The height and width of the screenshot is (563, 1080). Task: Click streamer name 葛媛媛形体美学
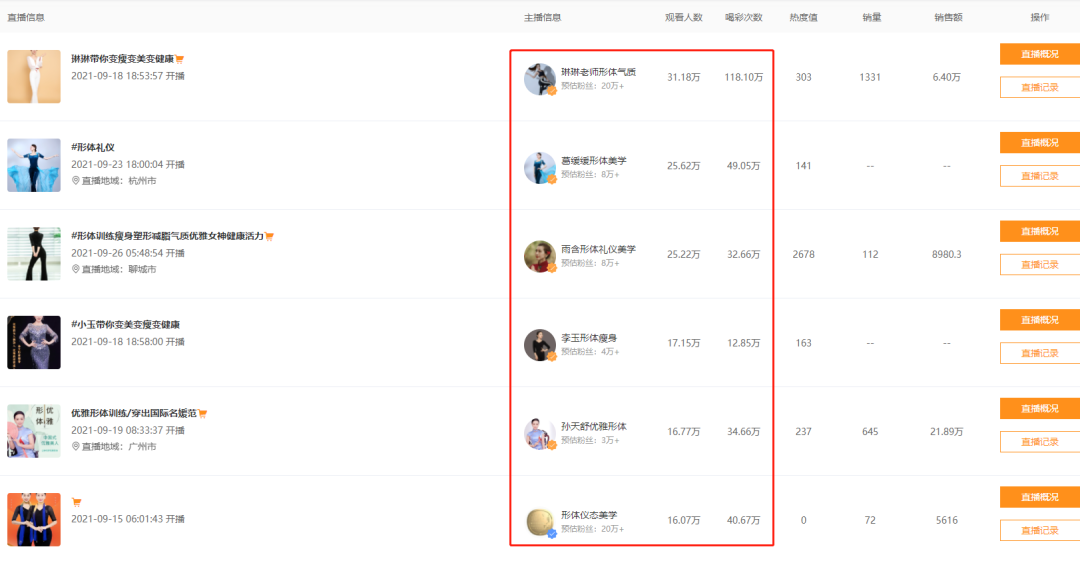pos(594,161)
